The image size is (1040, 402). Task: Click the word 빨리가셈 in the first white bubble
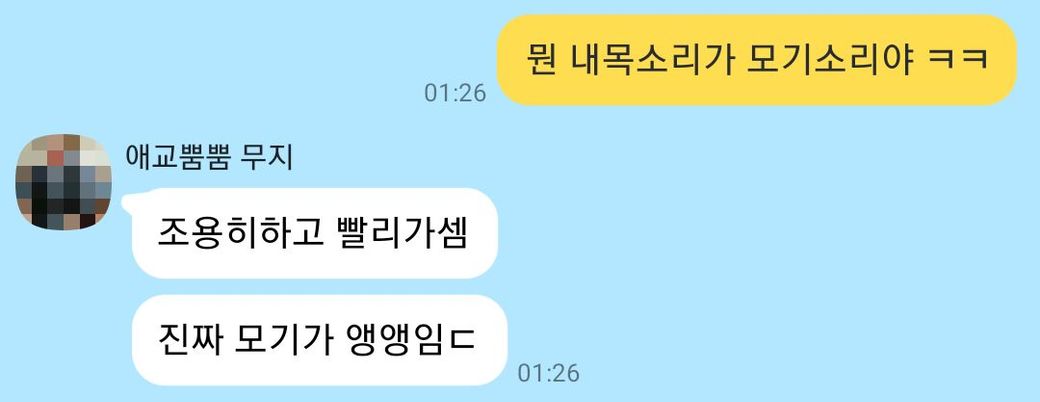[x=396, y=234]
